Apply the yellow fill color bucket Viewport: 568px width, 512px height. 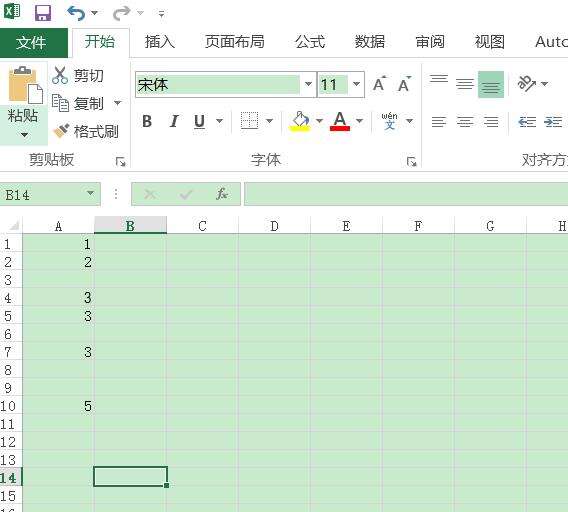(300, 121)
